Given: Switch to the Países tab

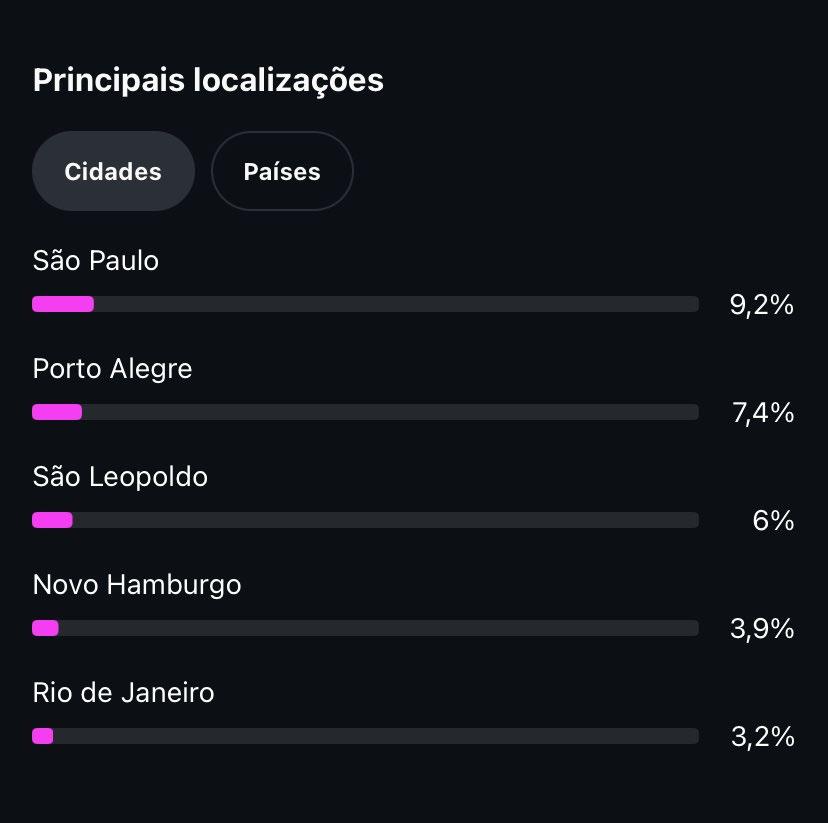Looking at the screenshot, I should point(282,171).
